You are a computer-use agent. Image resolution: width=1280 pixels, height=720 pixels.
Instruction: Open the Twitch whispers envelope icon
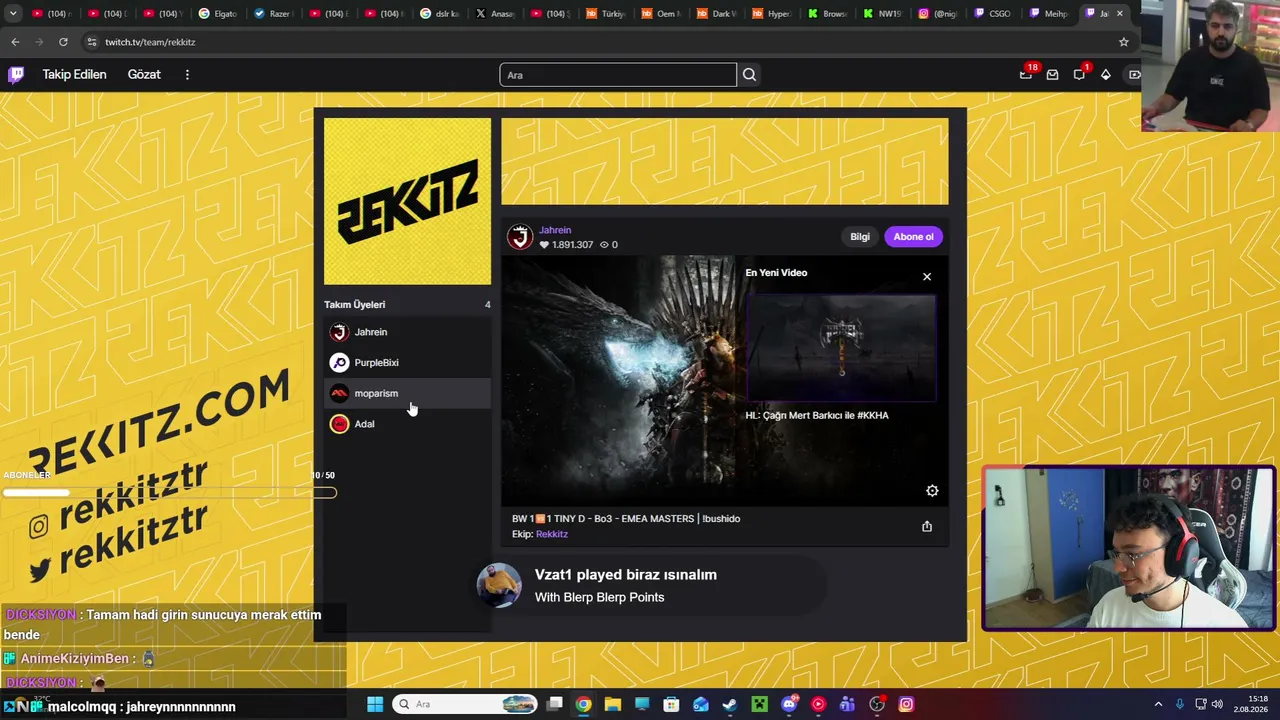pyautogui.click(x=1052, y=74)
